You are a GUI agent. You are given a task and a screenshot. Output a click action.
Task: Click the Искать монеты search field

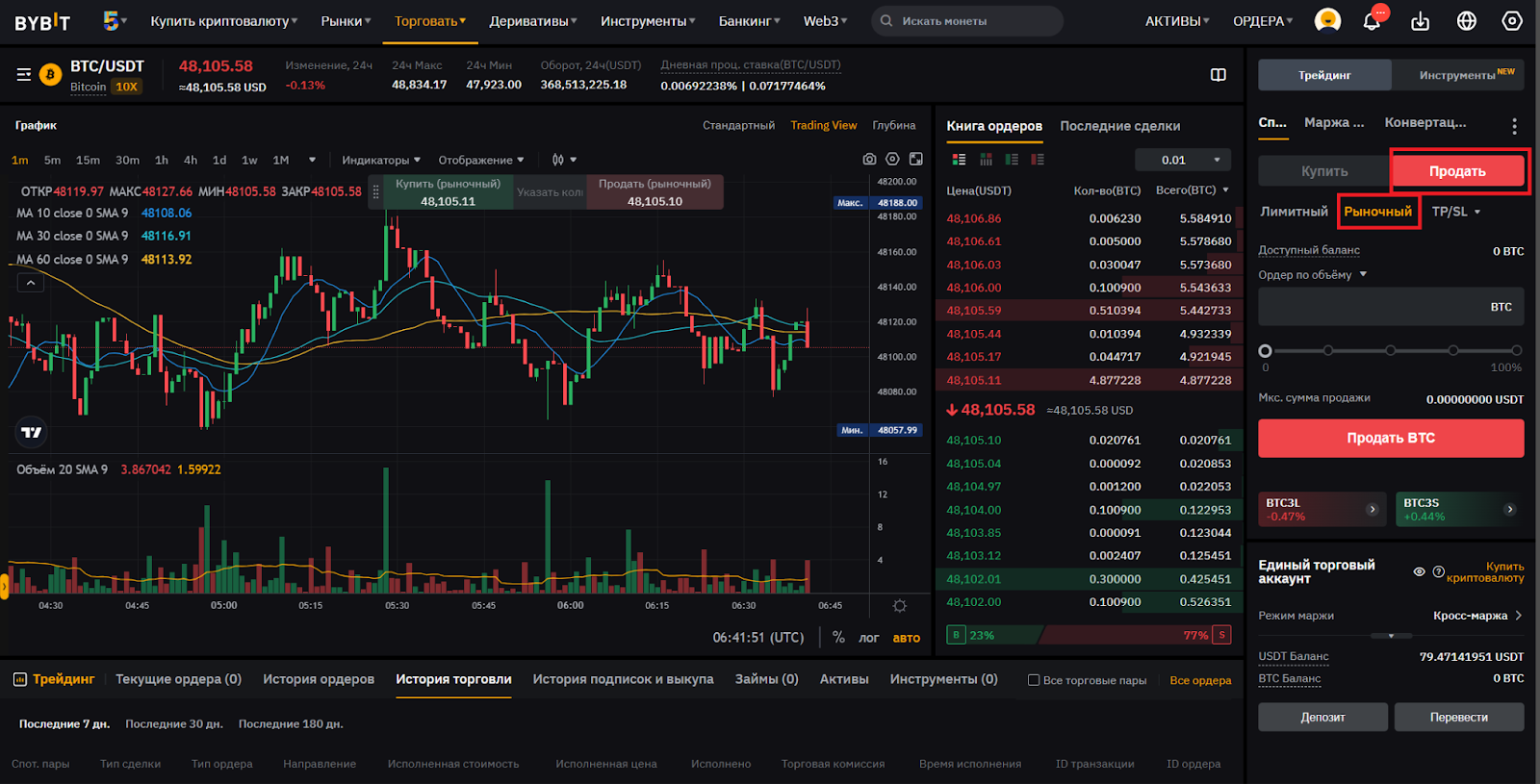(x=967, y=20)
